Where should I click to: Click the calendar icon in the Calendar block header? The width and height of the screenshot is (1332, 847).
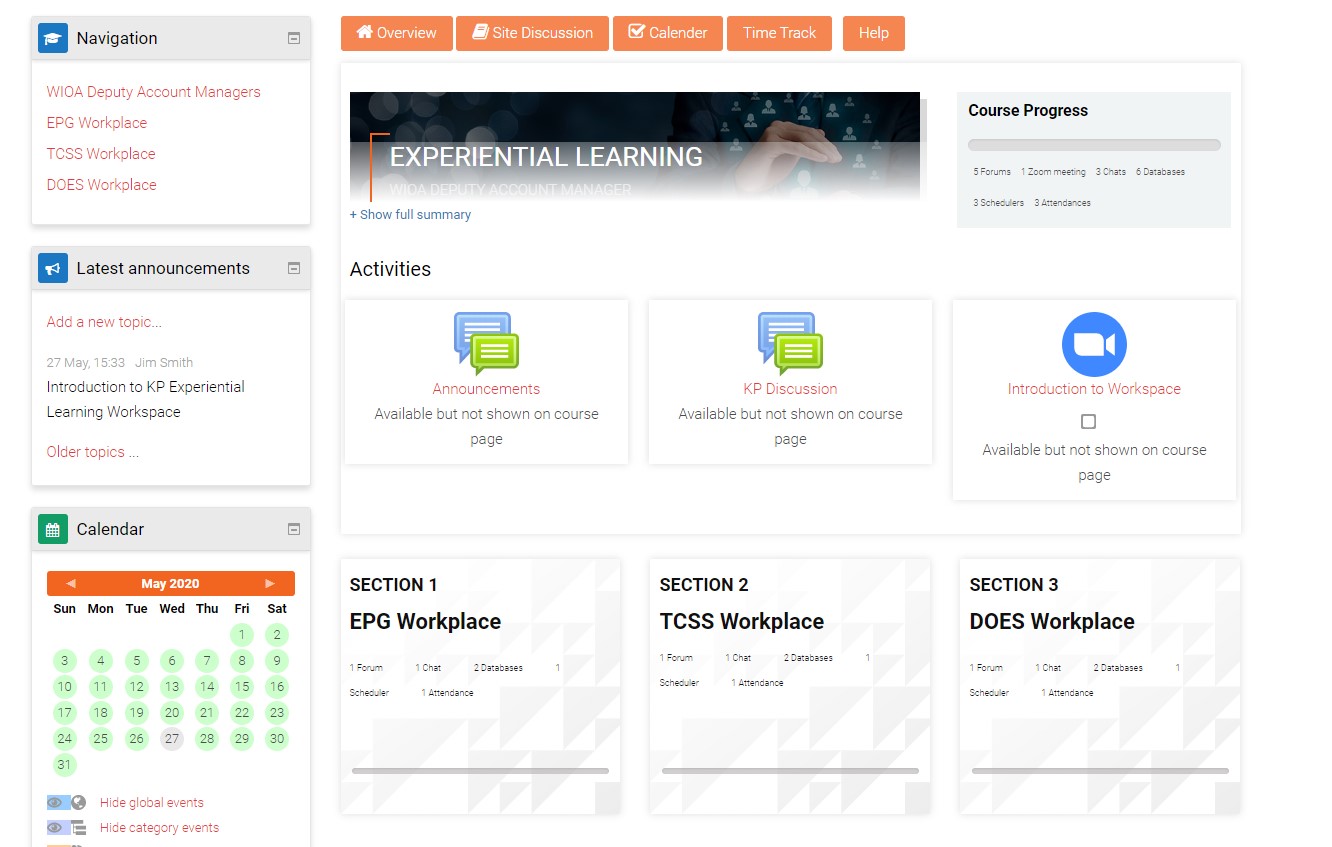(52, 528)
